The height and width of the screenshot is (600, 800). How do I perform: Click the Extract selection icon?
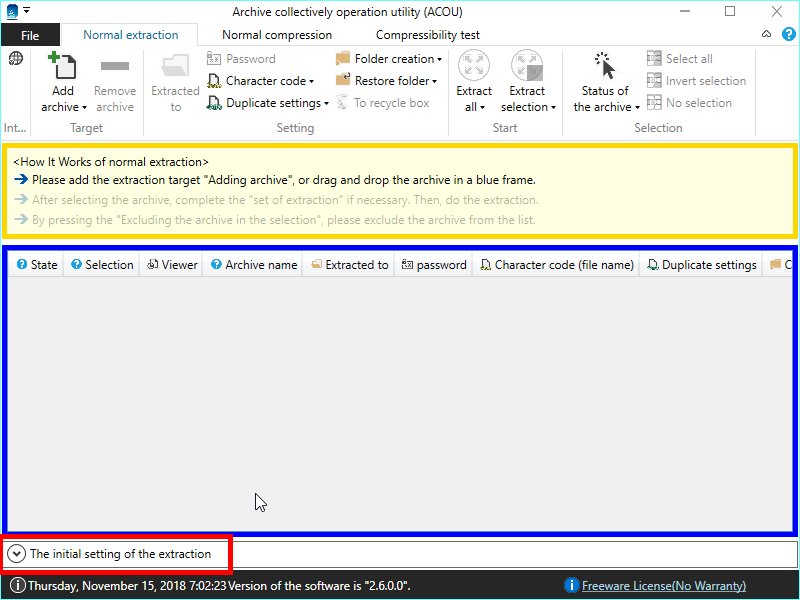527,67
